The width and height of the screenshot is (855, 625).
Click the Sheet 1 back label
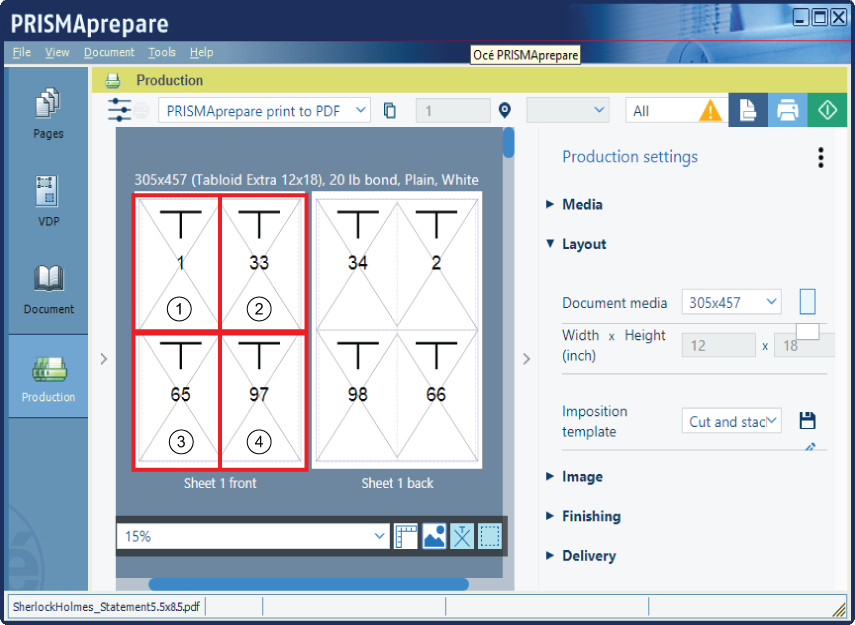(x=398, y=483)
